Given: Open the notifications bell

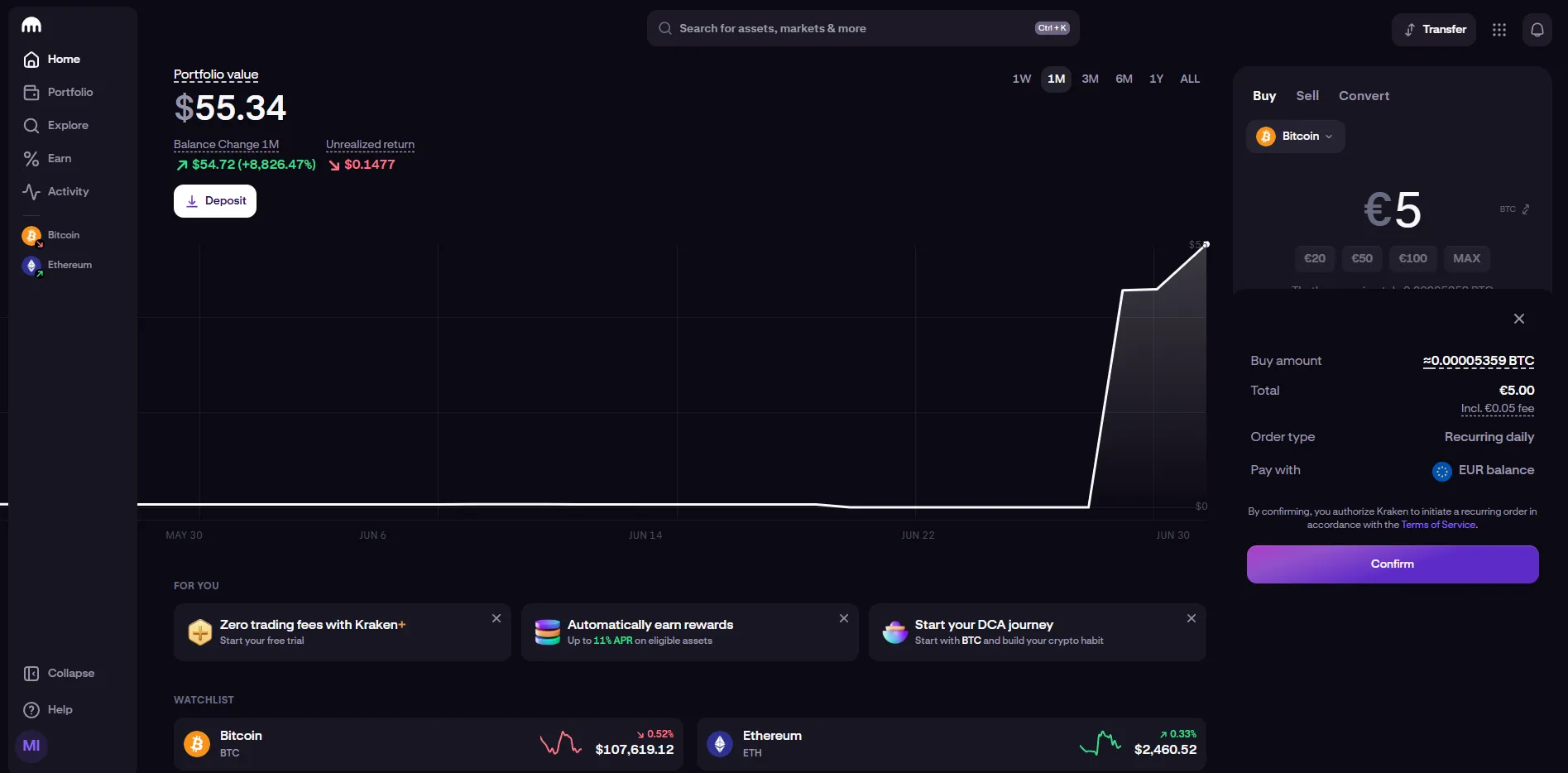Looking at the screenshot, I should [1537, 30].
